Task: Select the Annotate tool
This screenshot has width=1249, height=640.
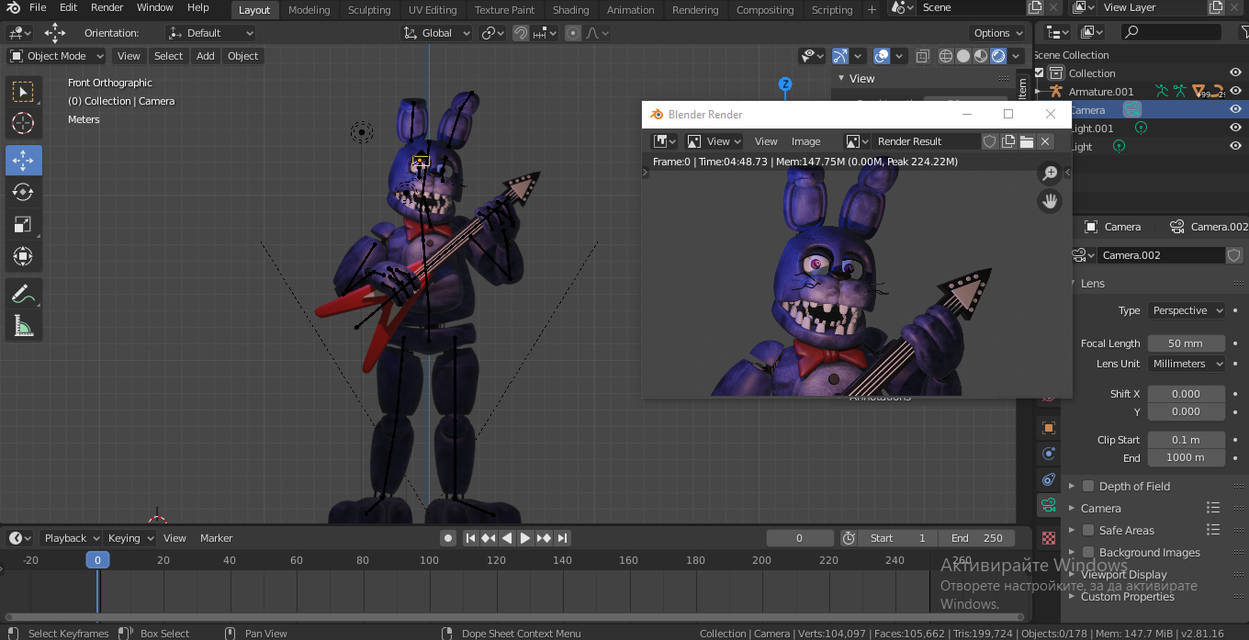Action: pyautogui.click(x=23, y=294)
